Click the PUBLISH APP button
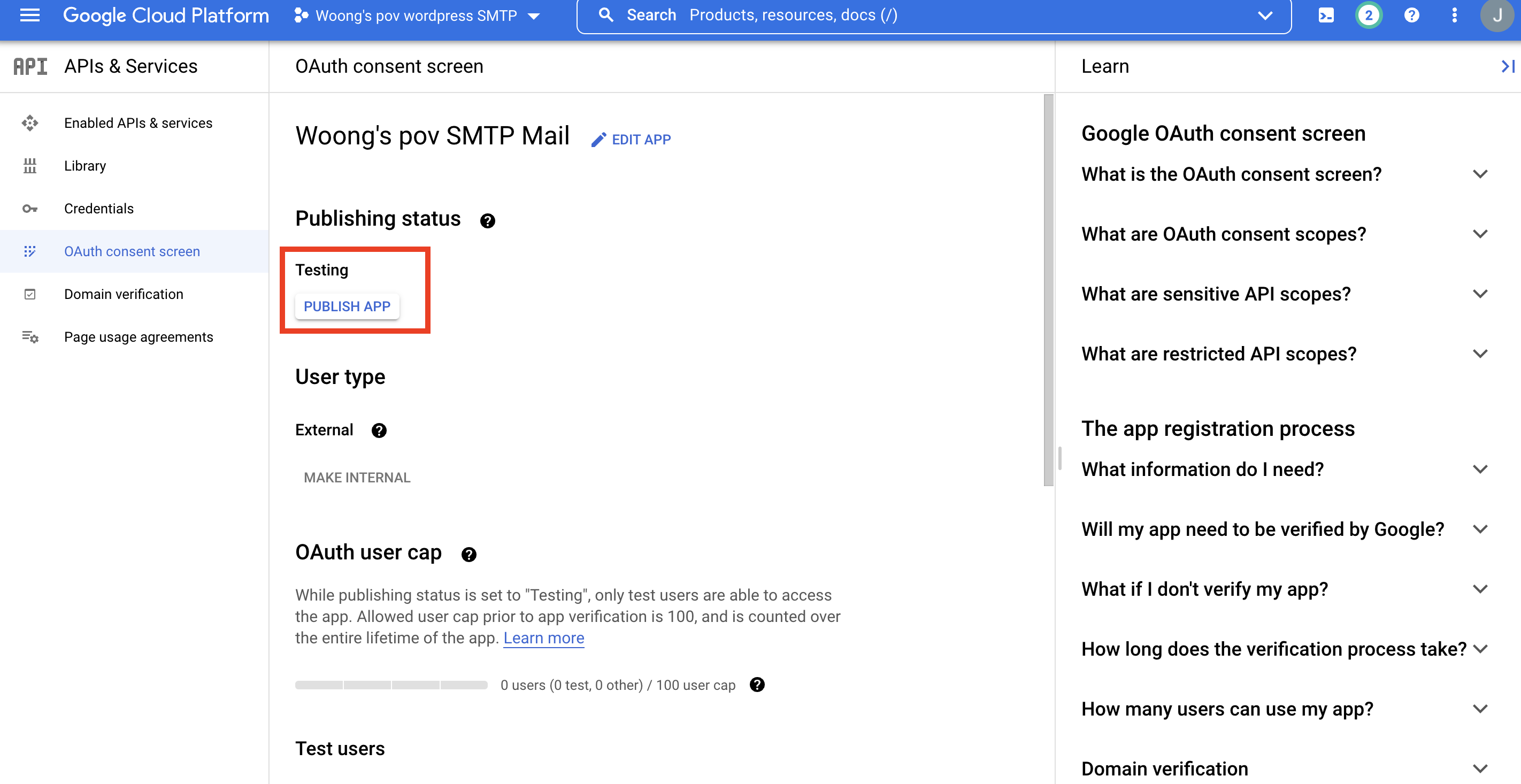Viewport: 1521px width, 784px height. pyautogui.click(x=347, y=306)
